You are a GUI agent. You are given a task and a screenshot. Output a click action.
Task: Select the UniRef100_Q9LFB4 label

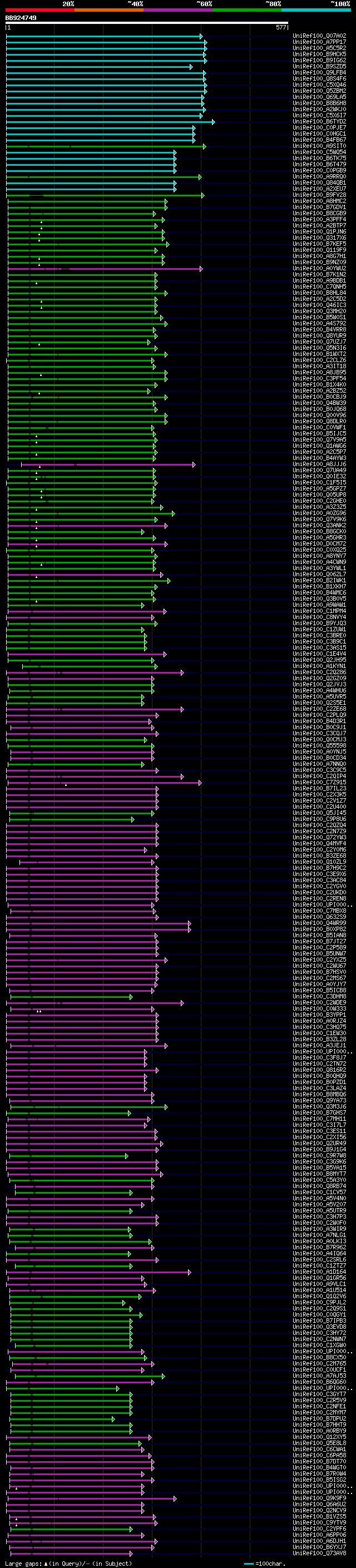click(x=319, y=72)
